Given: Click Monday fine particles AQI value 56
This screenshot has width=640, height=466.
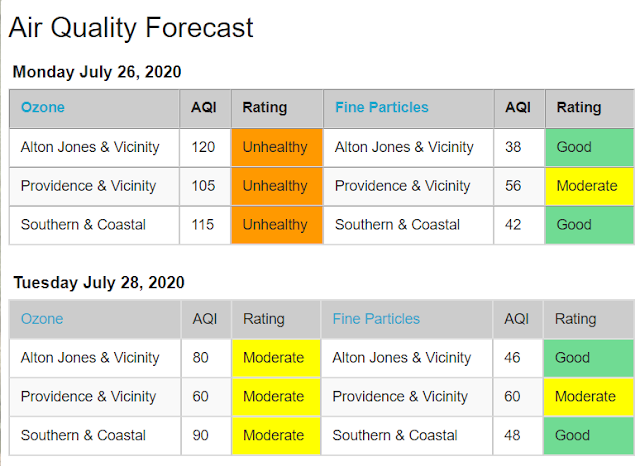Looking at the screenshot, I should 513,186.
